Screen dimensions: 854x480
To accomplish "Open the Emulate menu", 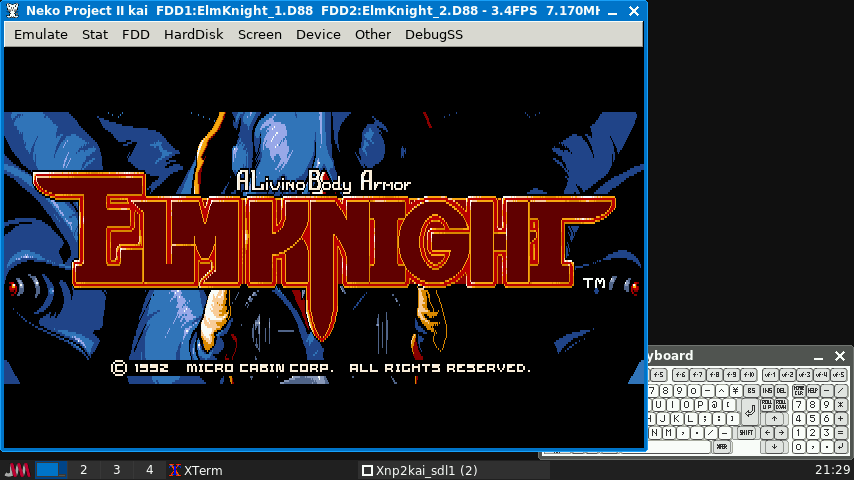I will point(41,34).
